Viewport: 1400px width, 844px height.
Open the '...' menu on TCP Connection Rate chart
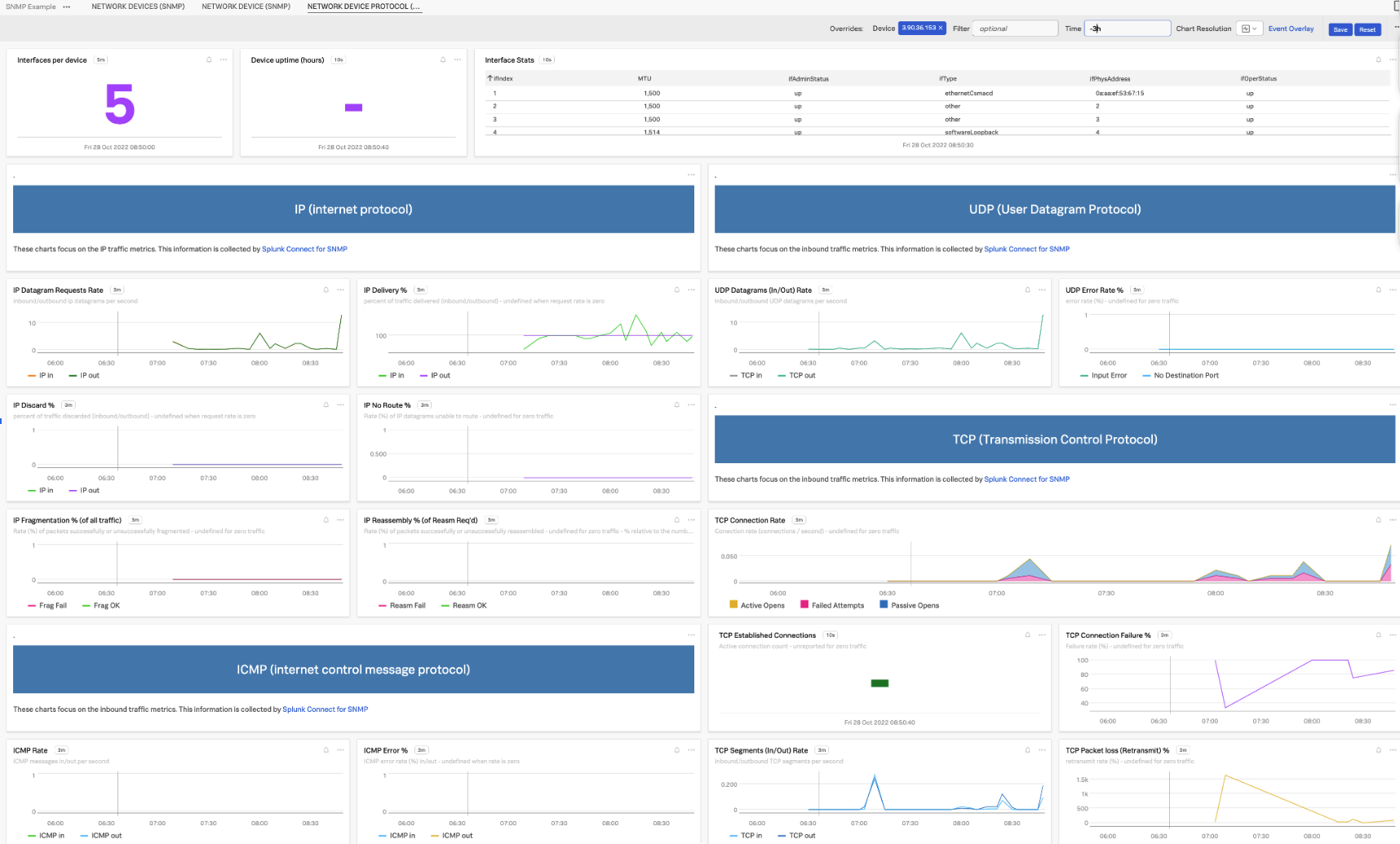(x=1391, y=519)
